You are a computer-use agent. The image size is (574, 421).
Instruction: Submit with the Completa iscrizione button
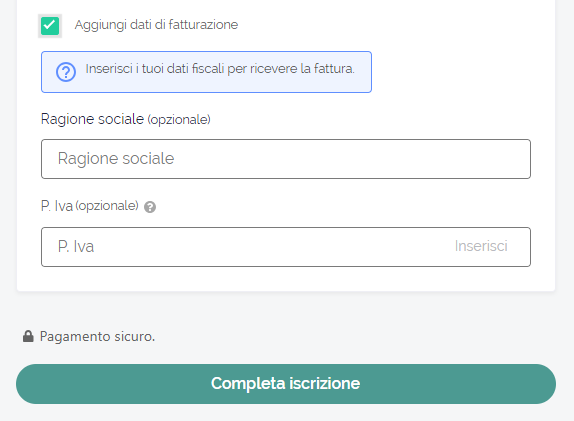[286, 384]
